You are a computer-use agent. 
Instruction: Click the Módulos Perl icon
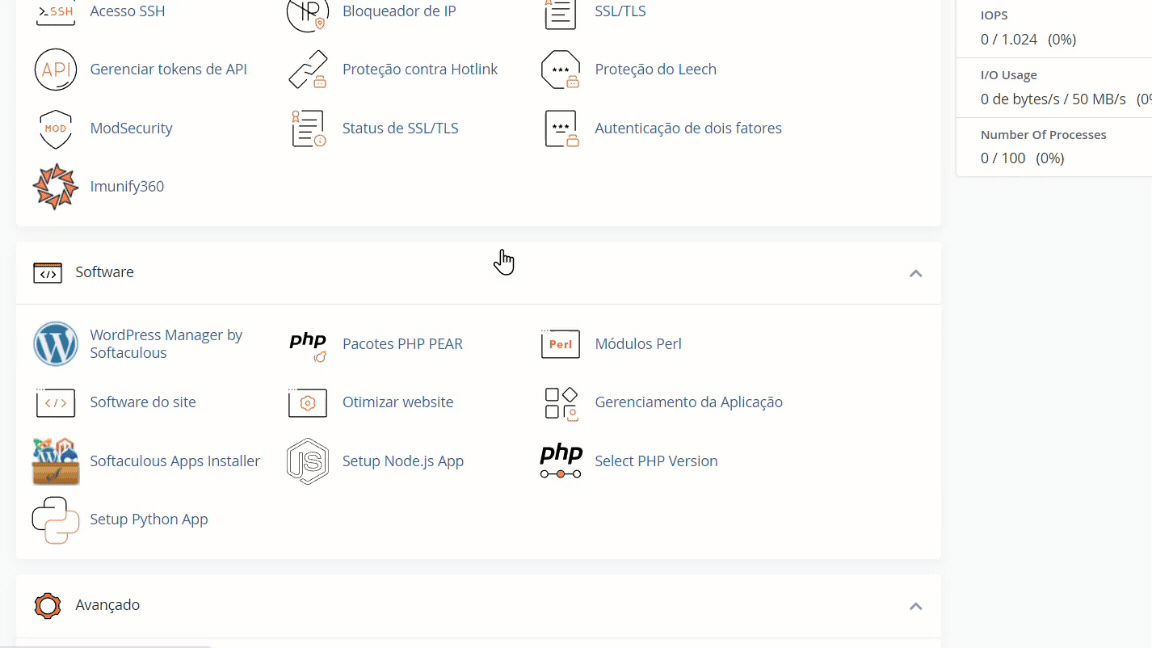pos(561,344)
